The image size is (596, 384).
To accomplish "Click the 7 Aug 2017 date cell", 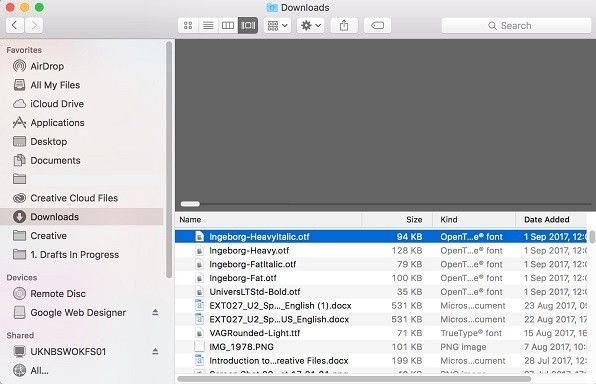I will click(555, 347).
